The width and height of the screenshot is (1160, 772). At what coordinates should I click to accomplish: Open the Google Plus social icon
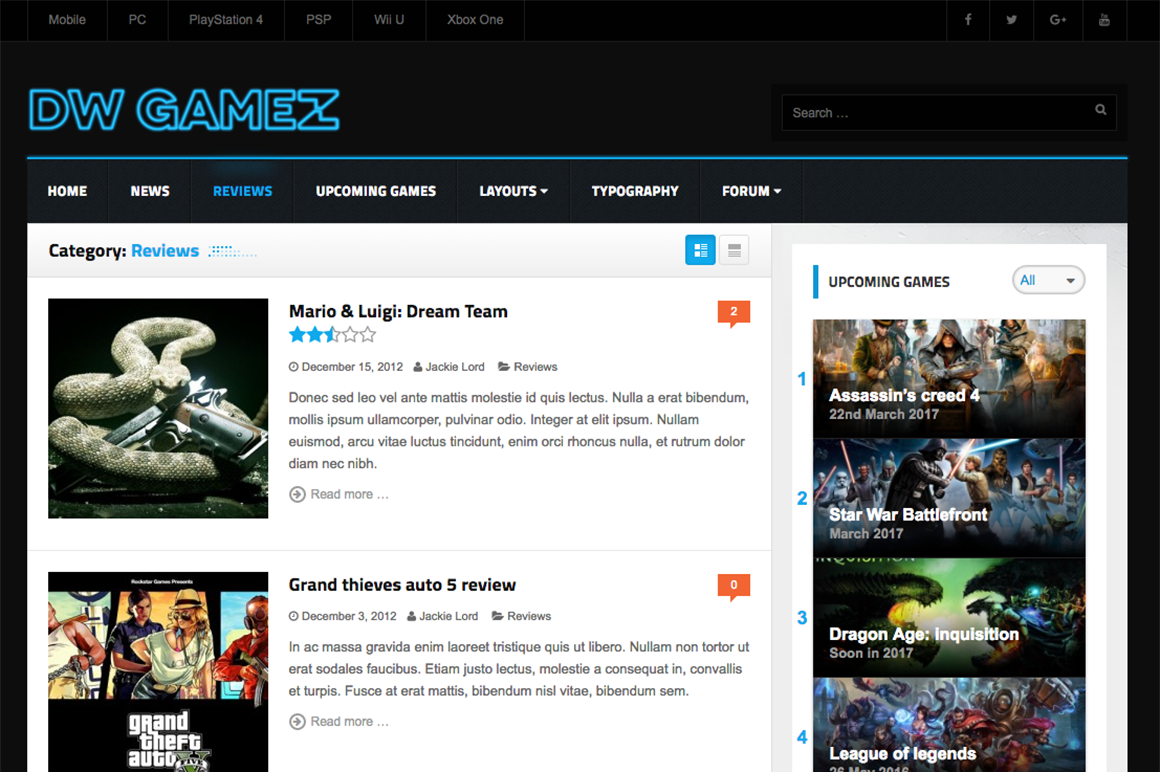[x=1058, y=20]
